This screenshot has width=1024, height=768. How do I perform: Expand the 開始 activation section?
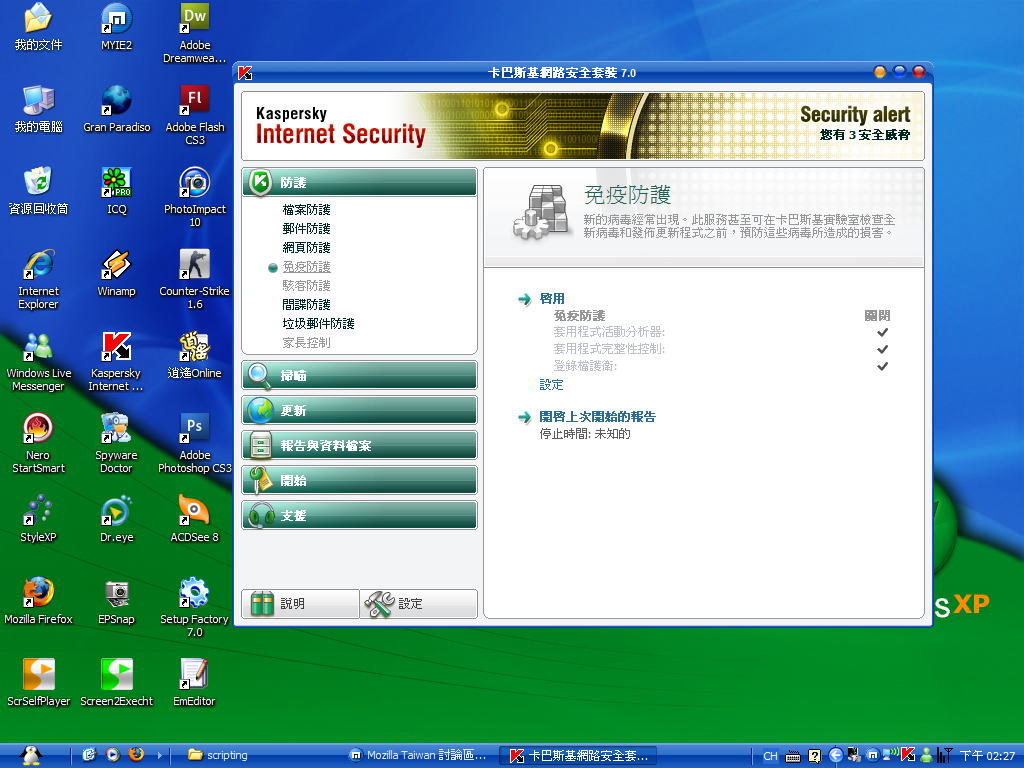(359, 481)
